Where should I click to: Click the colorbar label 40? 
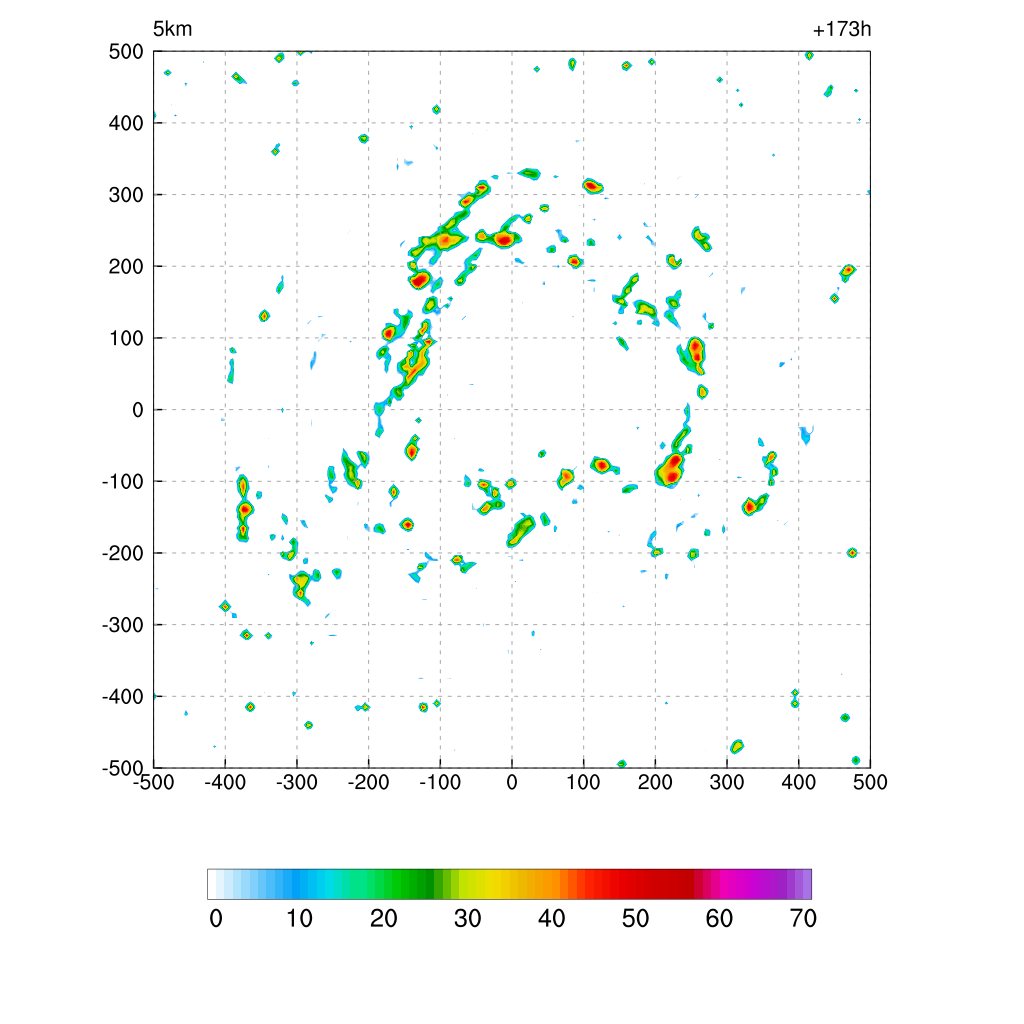click(x=552, y=919)
